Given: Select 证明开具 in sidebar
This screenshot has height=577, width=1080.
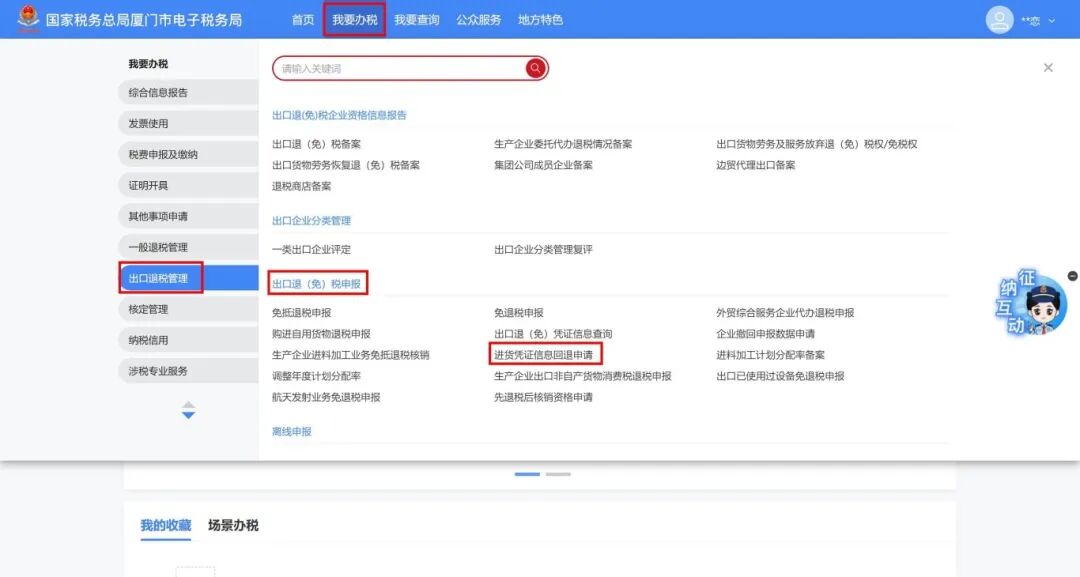Looking at the screenshot, I should coord(188,185).
